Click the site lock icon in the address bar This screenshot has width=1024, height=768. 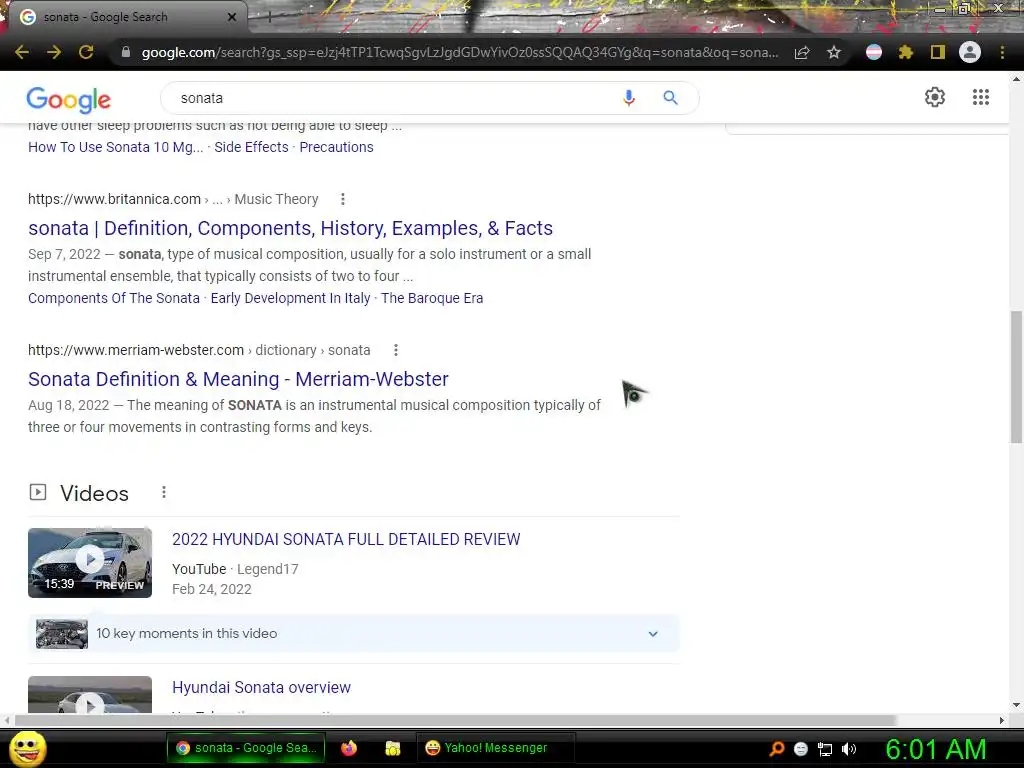point(126,52)
